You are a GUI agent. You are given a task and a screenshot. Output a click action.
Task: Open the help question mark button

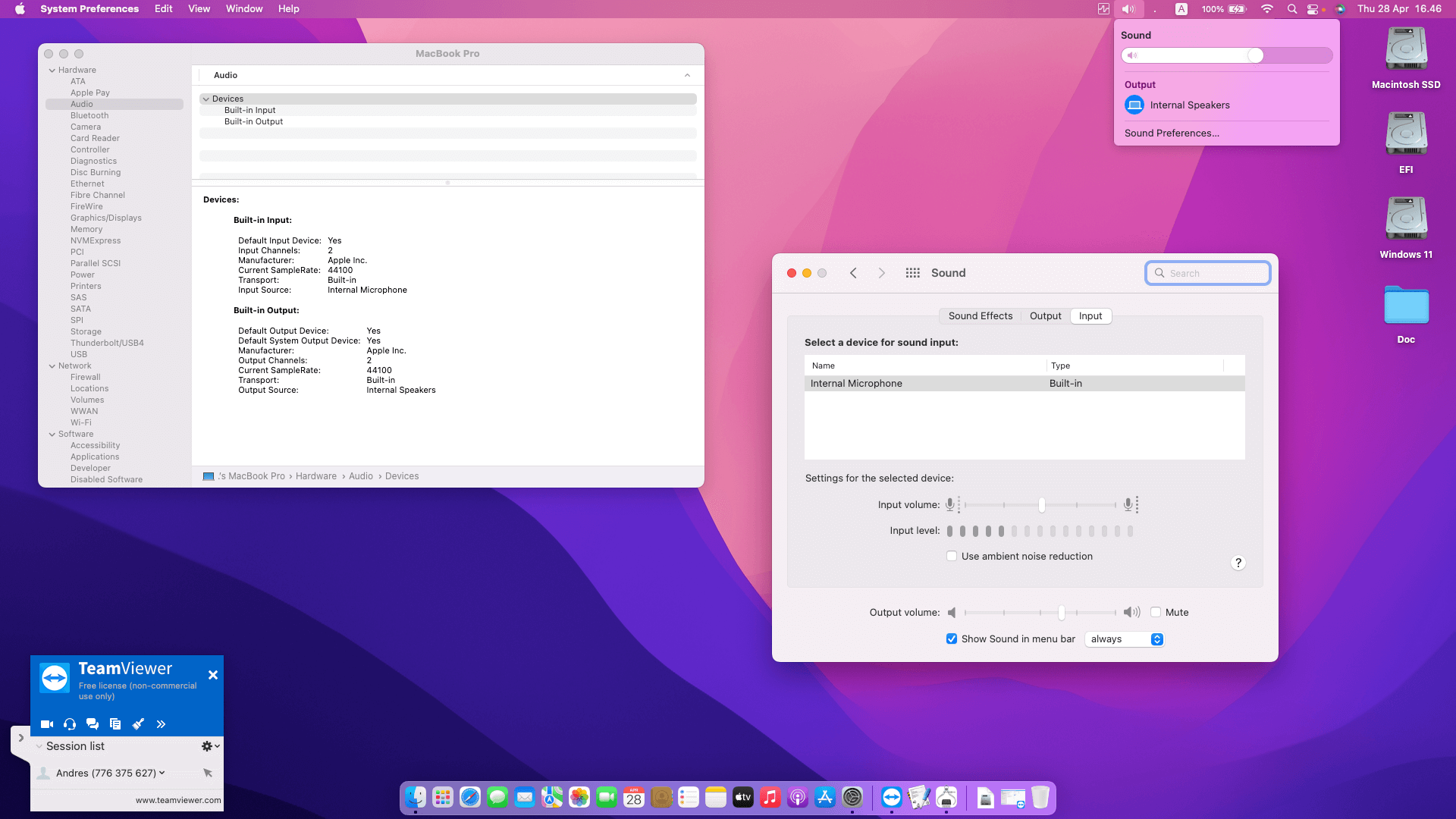tap(1238, 563)
